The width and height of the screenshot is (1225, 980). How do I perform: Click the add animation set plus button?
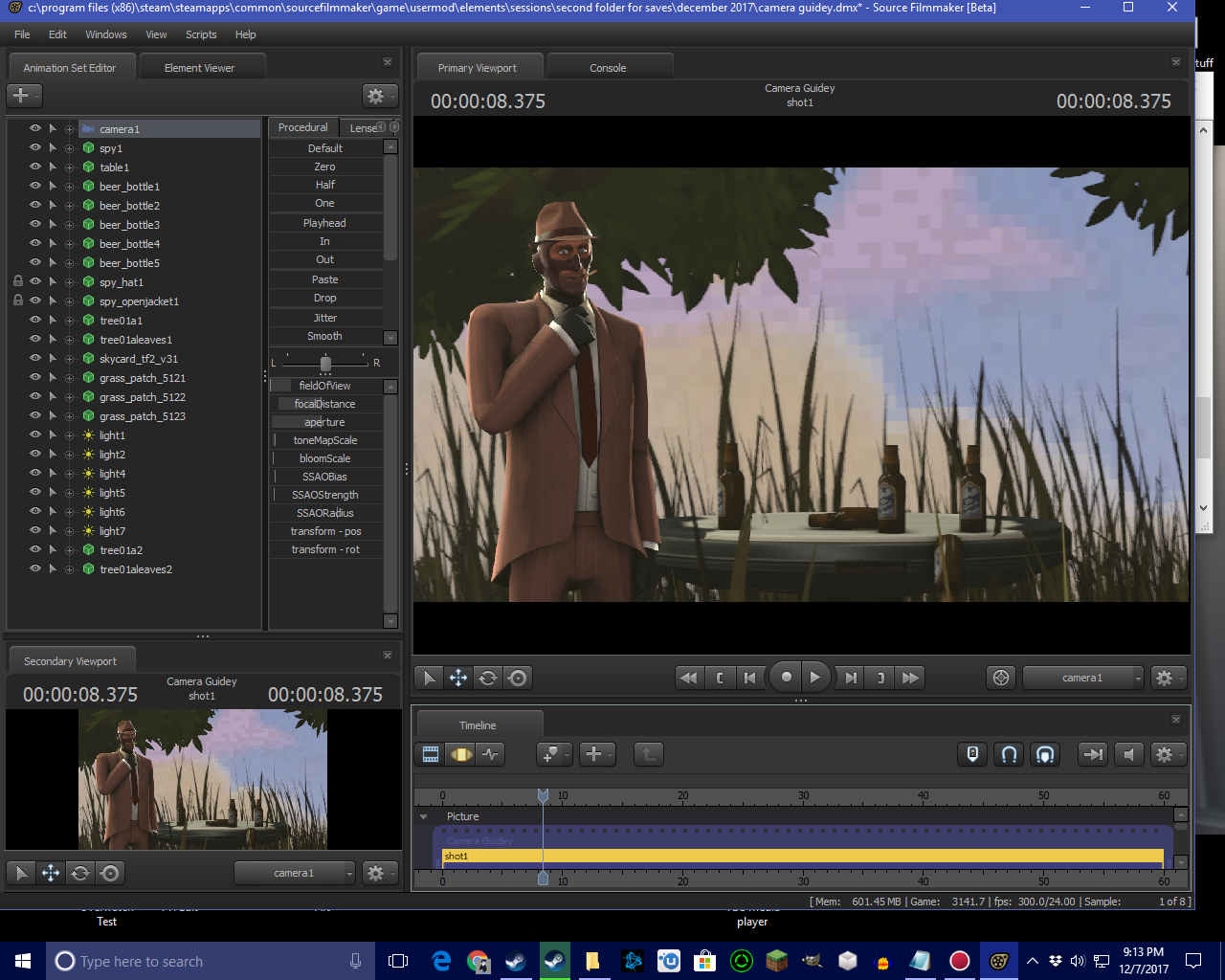21,96
